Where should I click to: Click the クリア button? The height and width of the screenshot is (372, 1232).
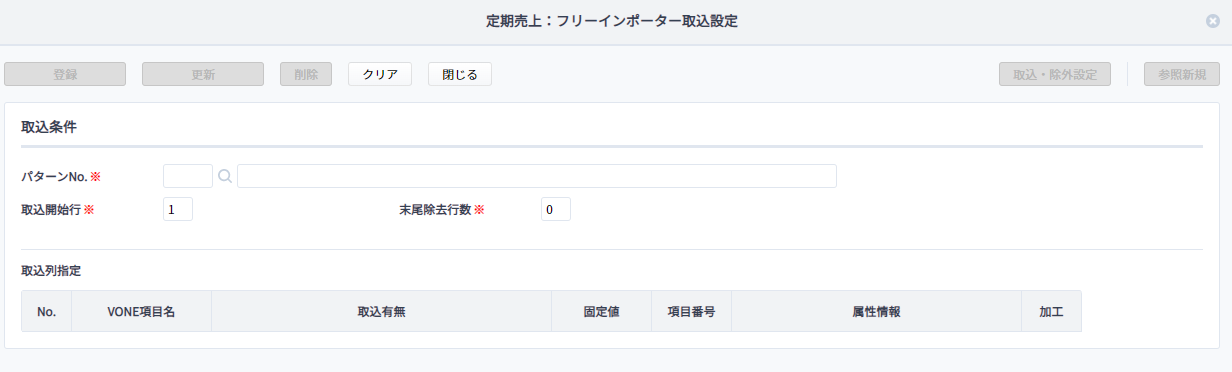coord(380,74)
